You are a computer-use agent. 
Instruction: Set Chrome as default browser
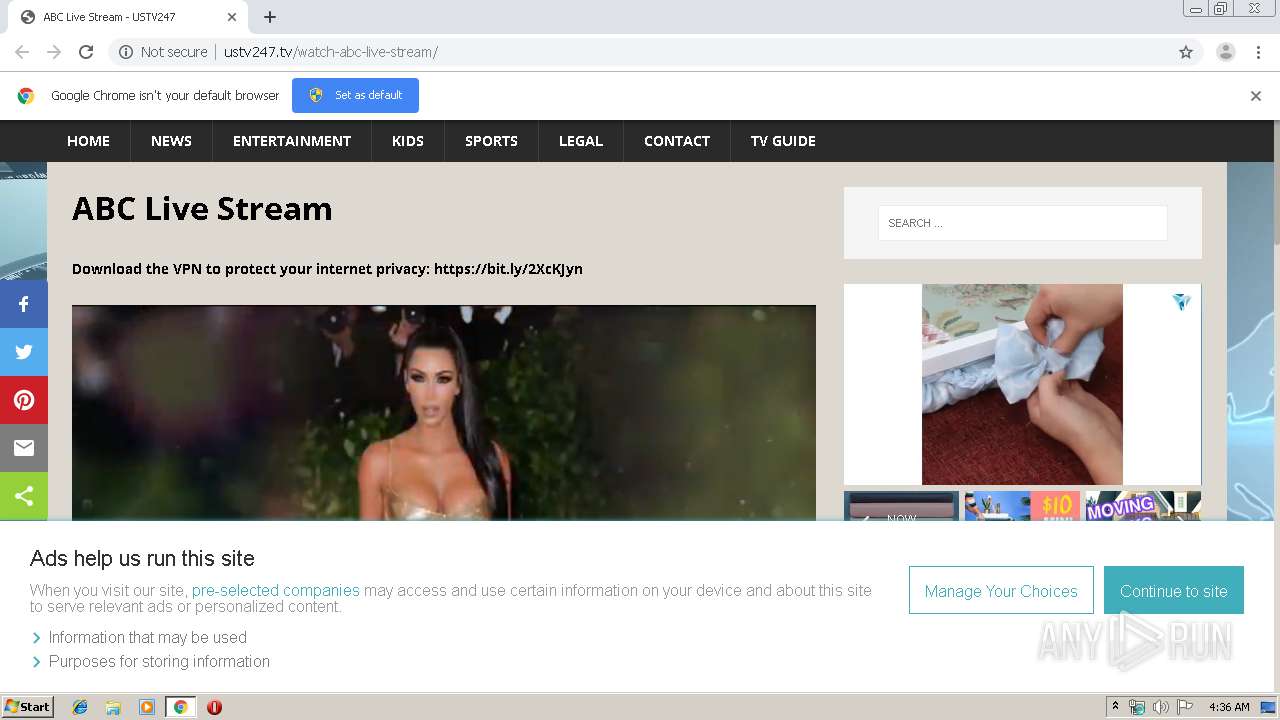(355, 95)
